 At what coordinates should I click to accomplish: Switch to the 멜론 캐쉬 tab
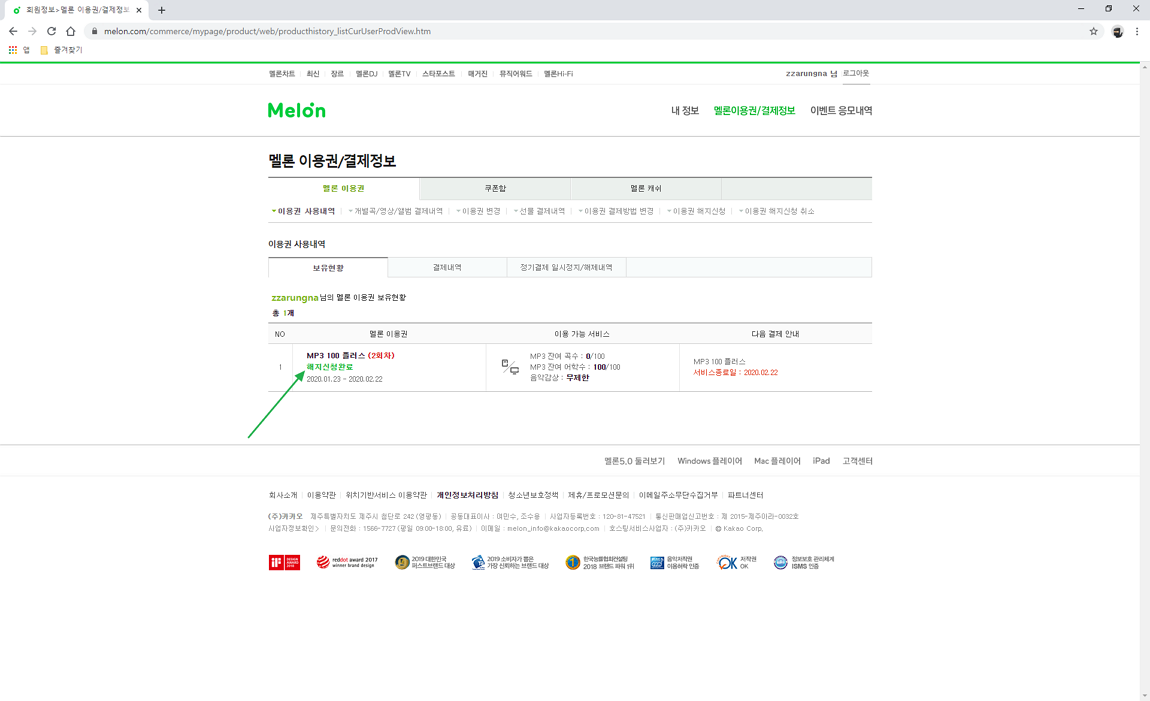click(646, 188)
